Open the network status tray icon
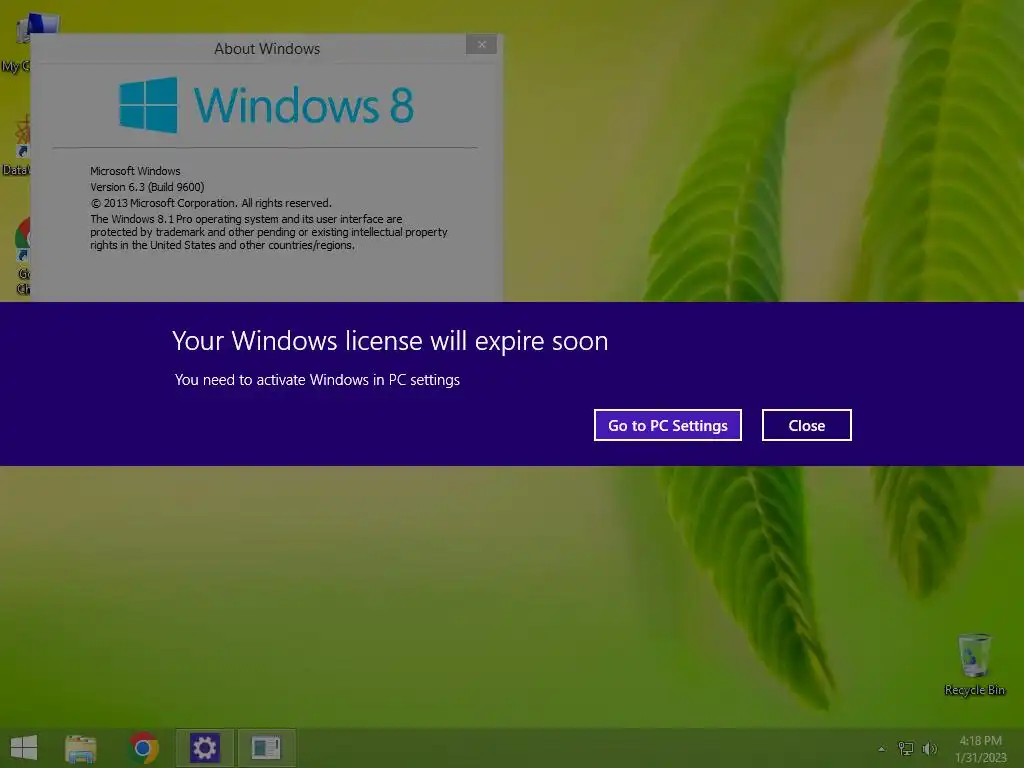 click(906, 748)
